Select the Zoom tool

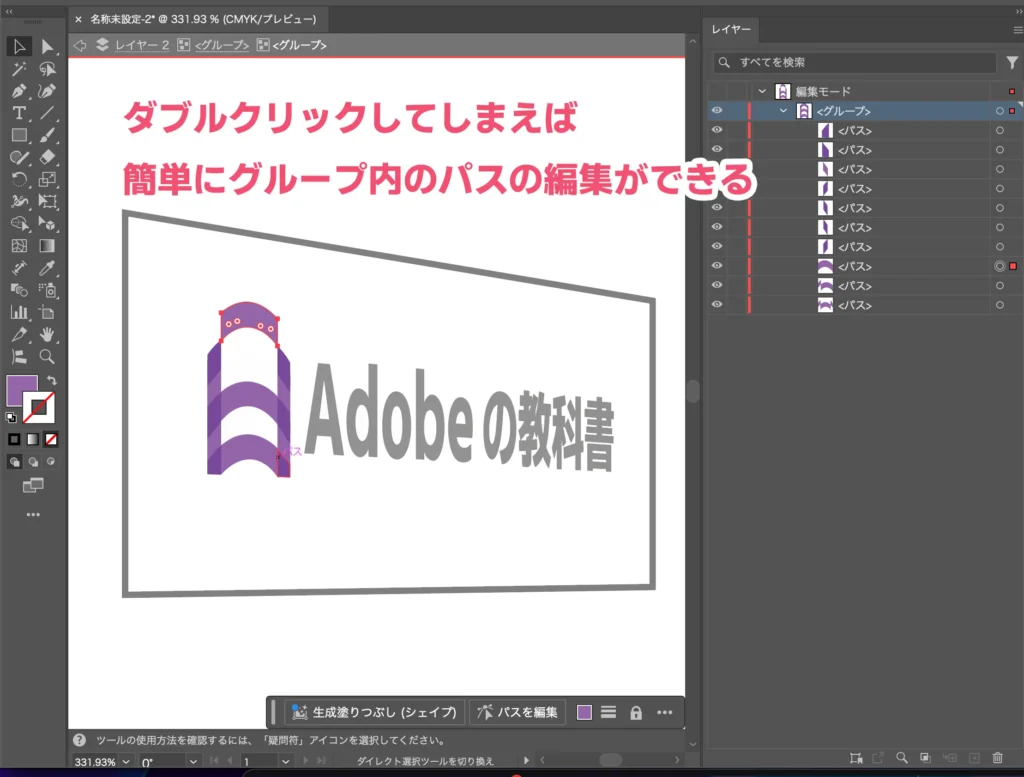49,356
